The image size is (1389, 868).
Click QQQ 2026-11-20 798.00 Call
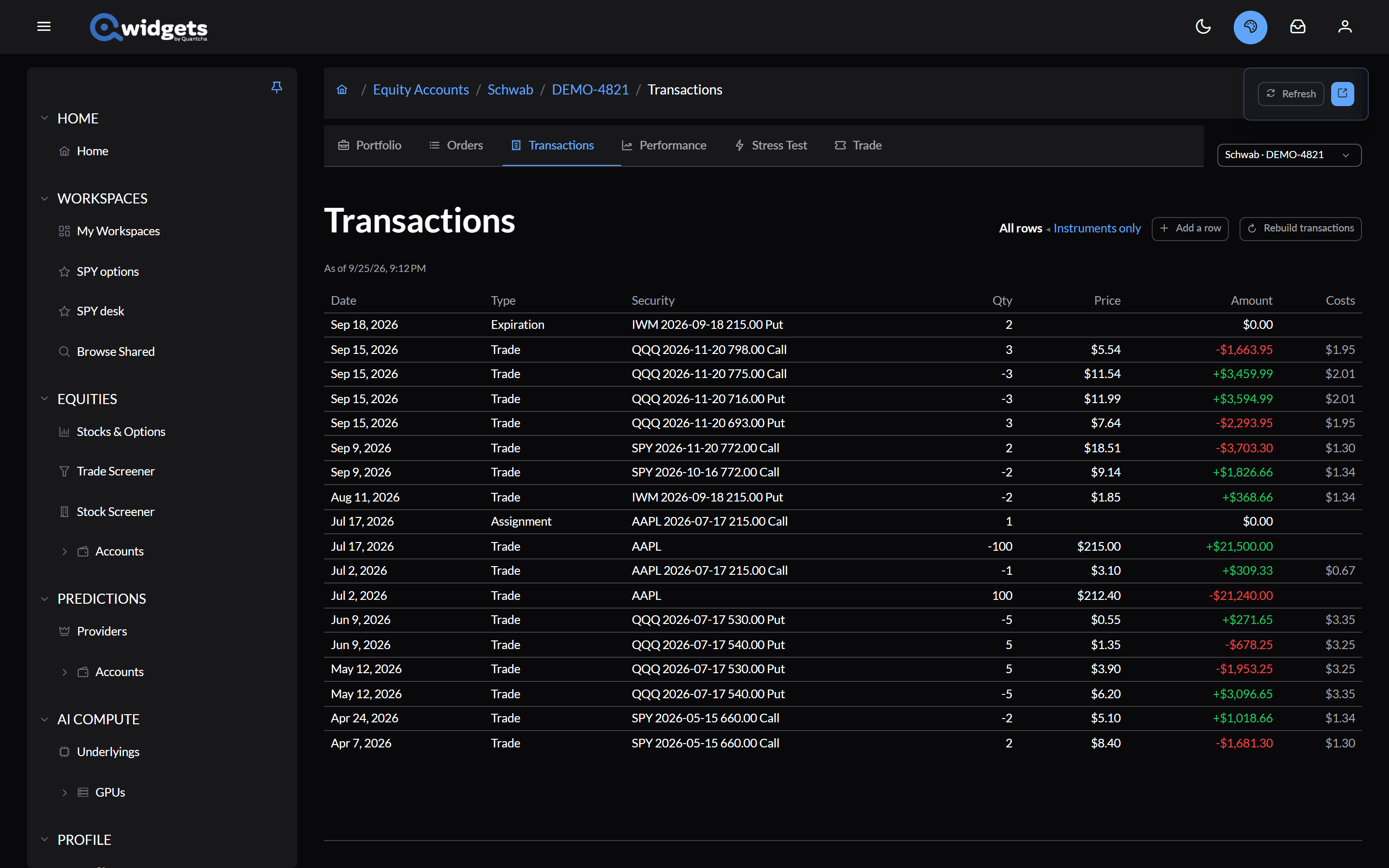pyautogui.click(x=709, y=350)
